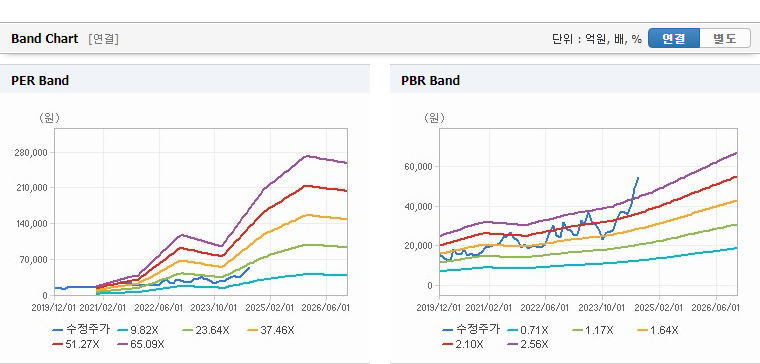Click 2021/02/01 on PER Band x-axis
The height and width of the screenshot is (364, 760).
click(102, 308)
